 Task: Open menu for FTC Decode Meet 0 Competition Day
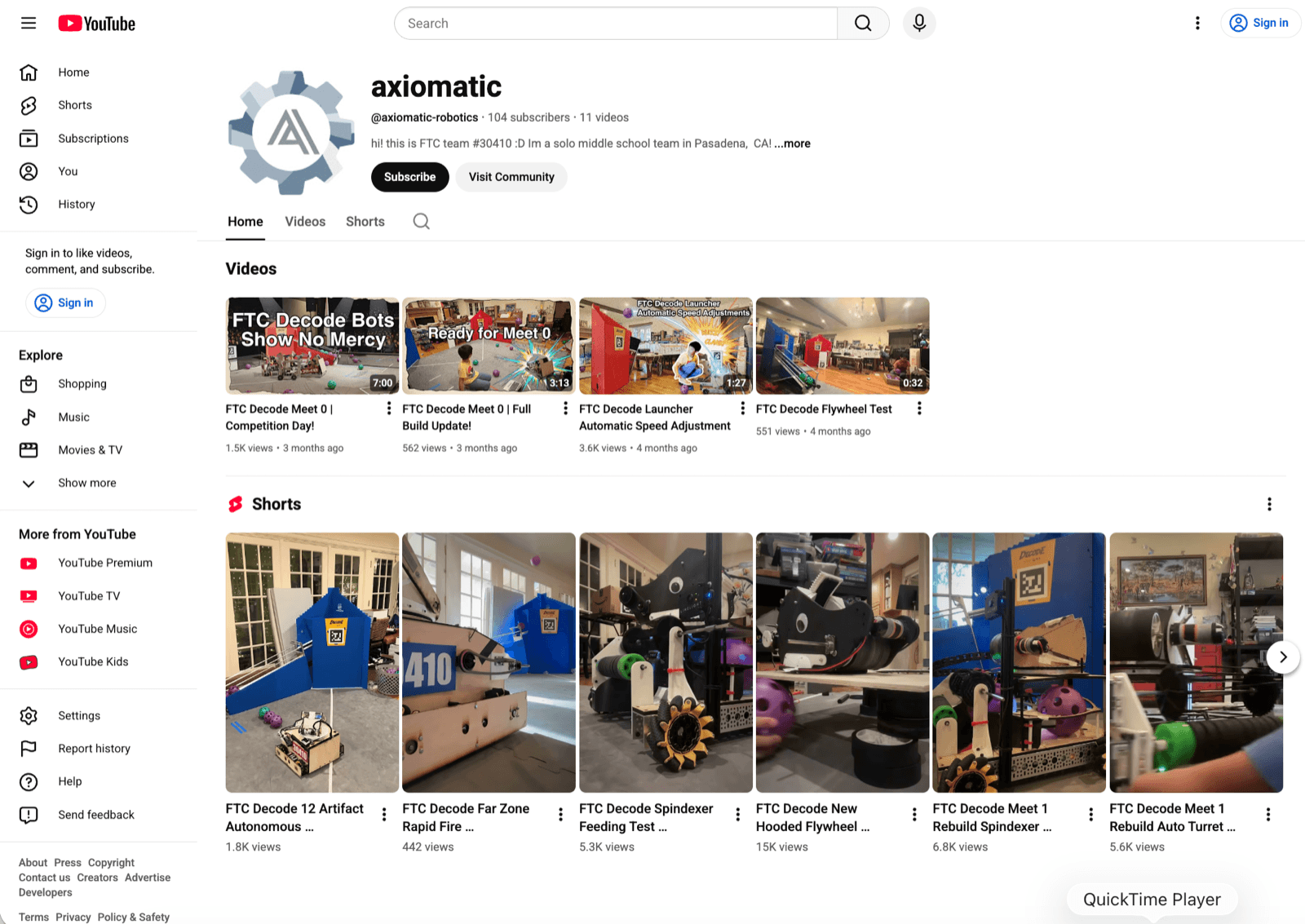pyautogui.click(x=388, y=409)
